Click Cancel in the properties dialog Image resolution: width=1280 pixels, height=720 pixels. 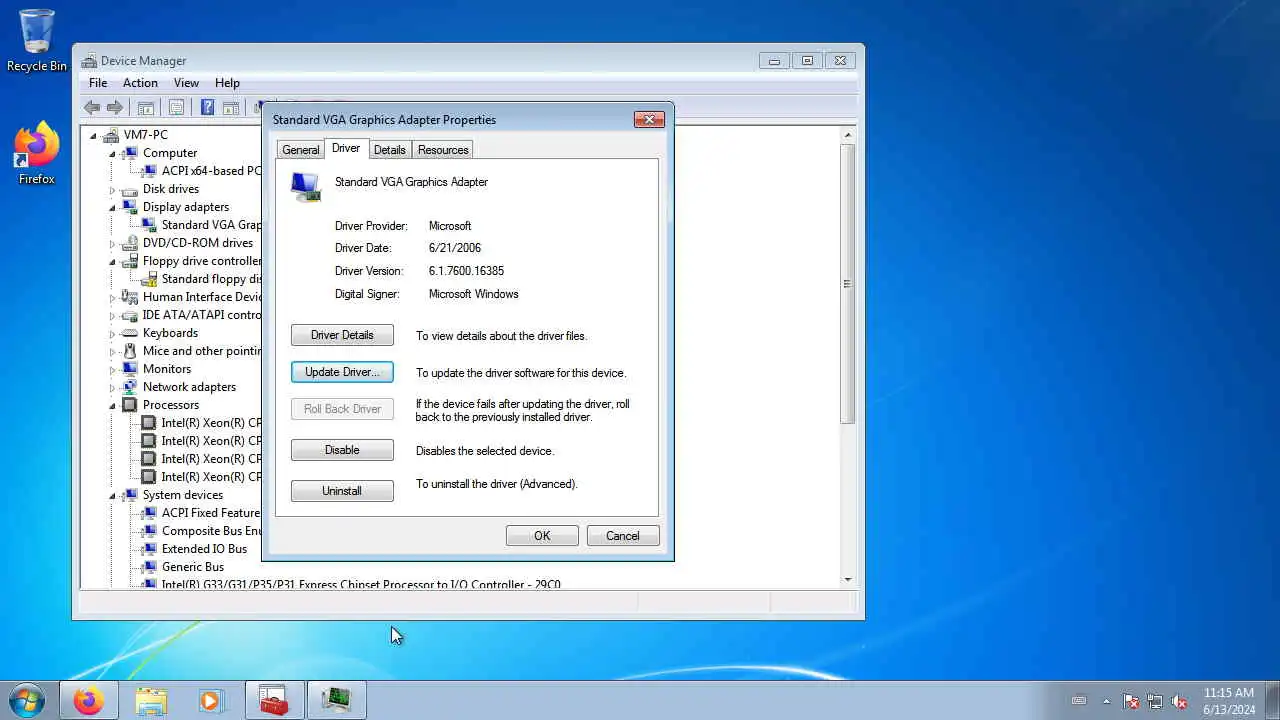tap(623, 536)
